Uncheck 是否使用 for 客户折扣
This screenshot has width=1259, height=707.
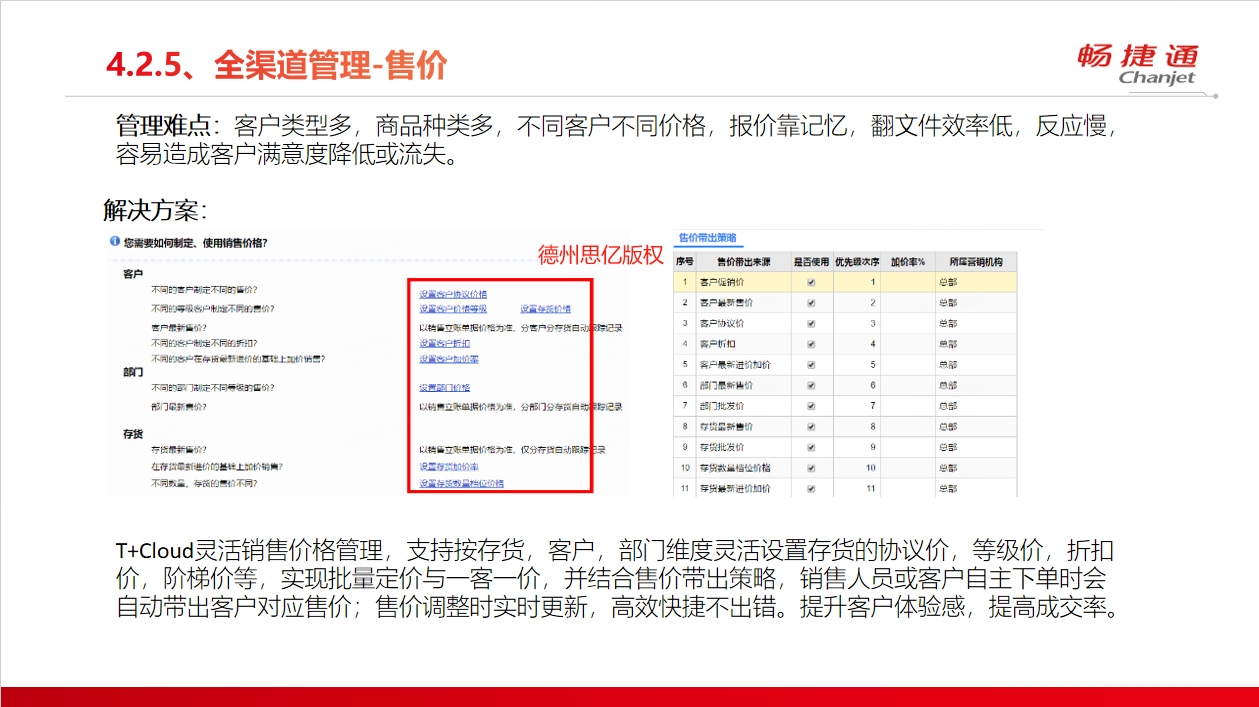coord(811,344)
